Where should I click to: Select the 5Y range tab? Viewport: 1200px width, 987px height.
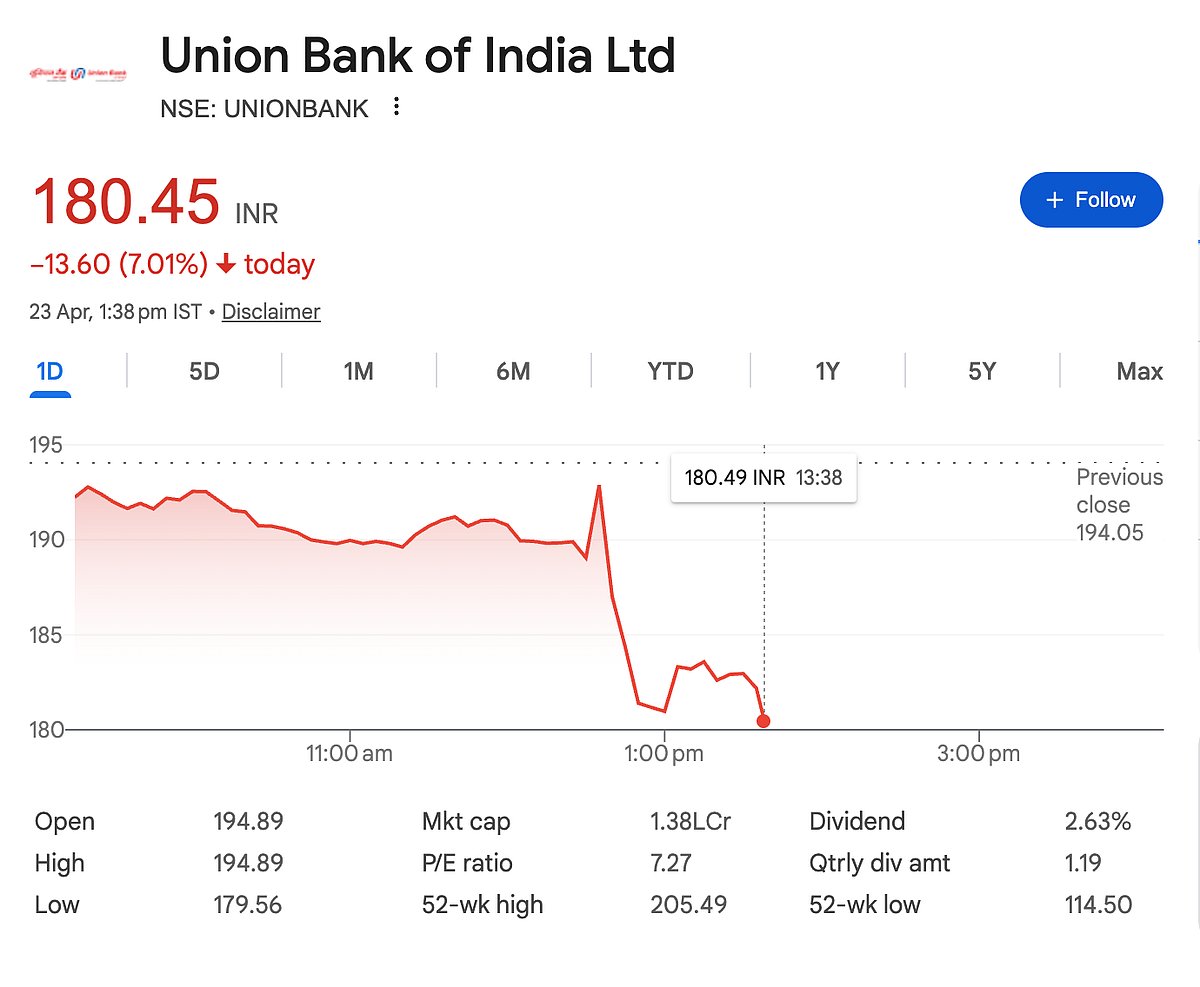982,372
